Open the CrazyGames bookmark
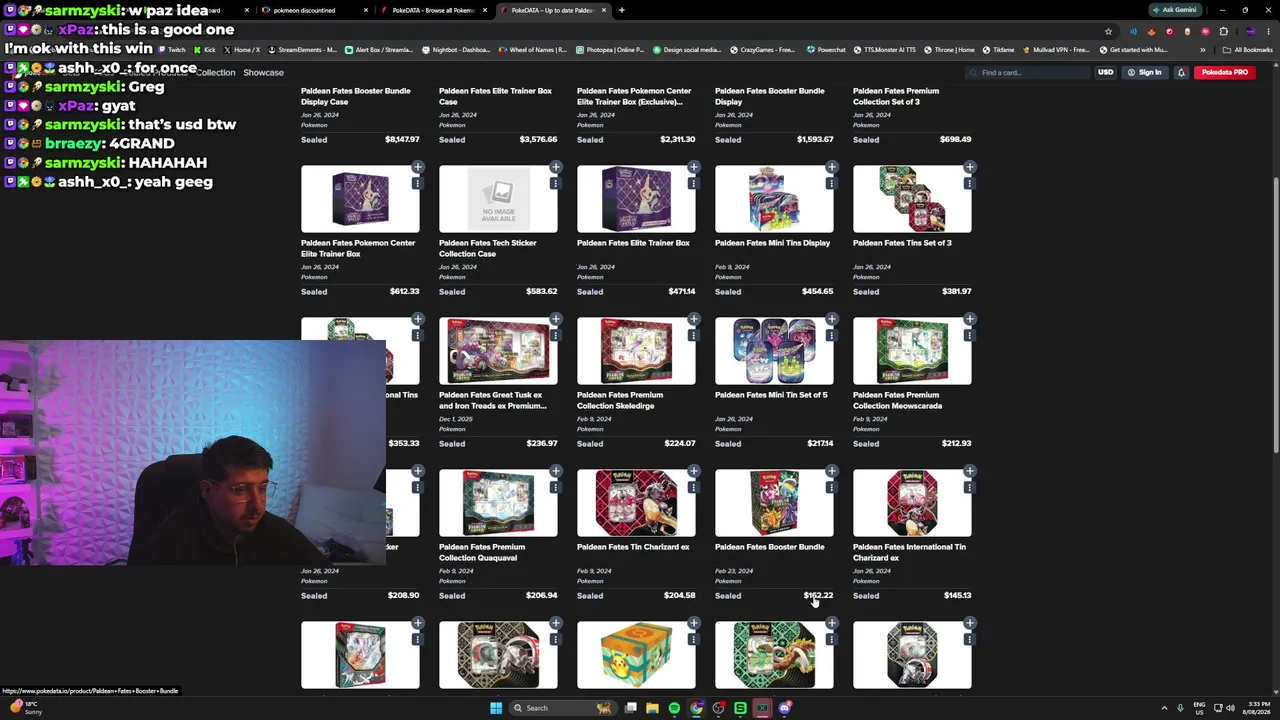The height and width of the screenshot is (720, 1280). coord(762,50)
